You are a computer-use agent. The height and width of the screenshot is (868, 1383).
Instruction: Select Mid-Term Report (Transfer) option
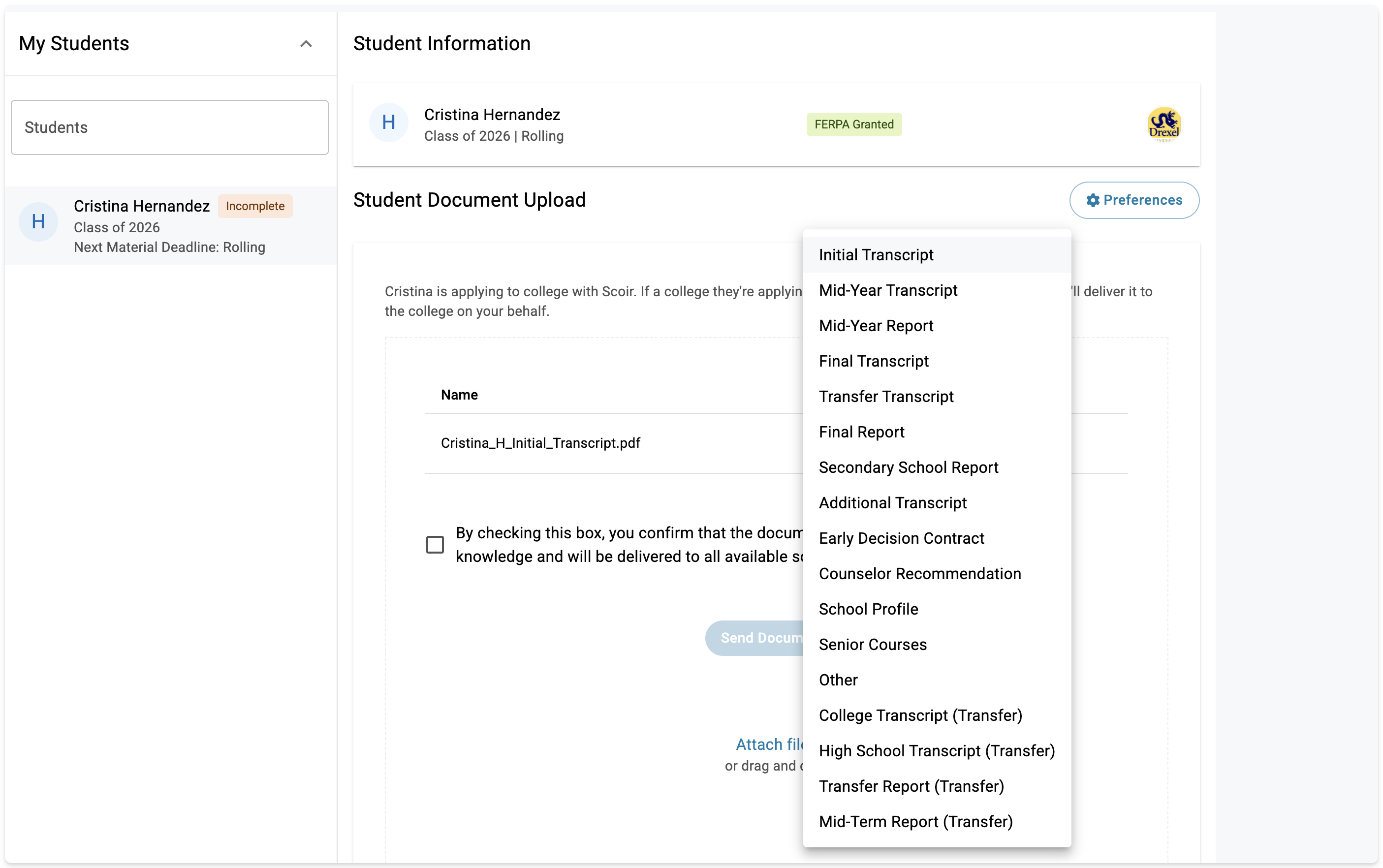[x=915, y=822]
